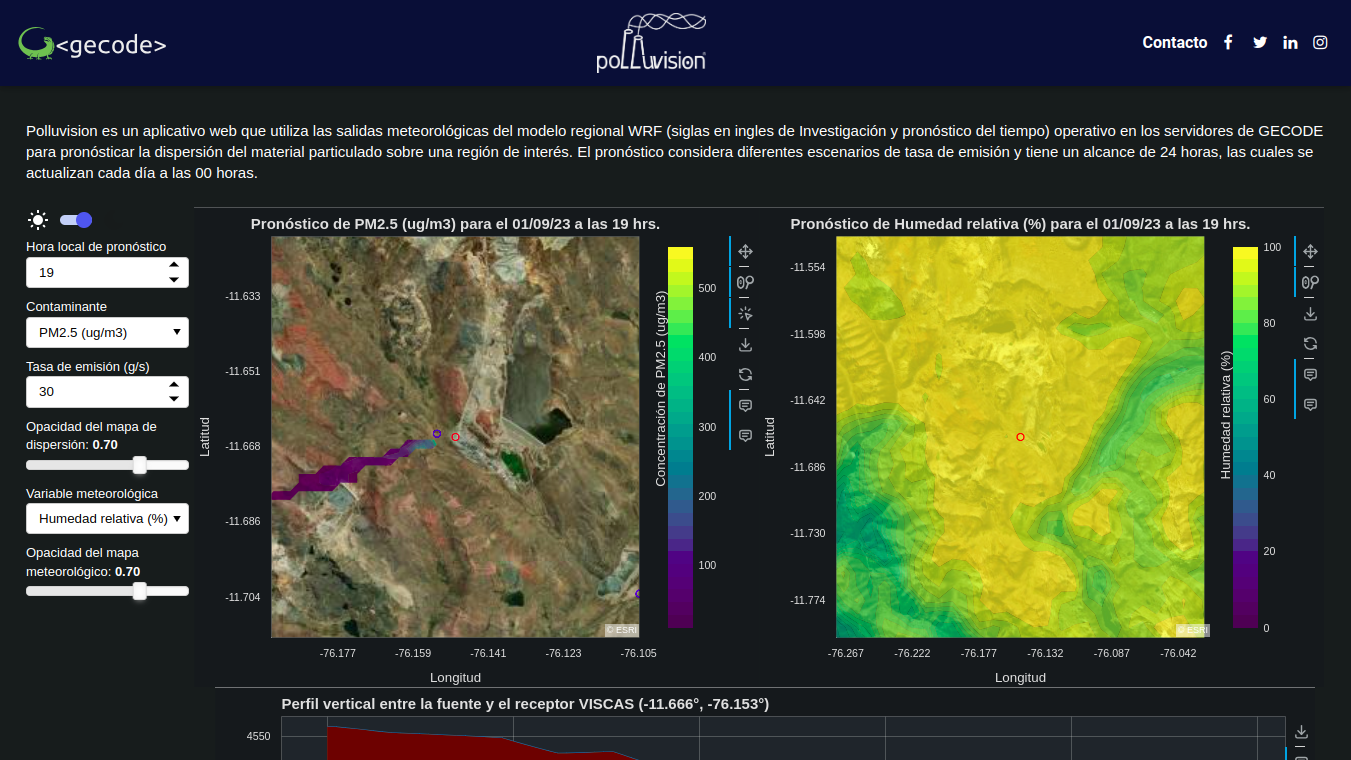Expand the Variable meteorológica dropdown

[107, 518]
